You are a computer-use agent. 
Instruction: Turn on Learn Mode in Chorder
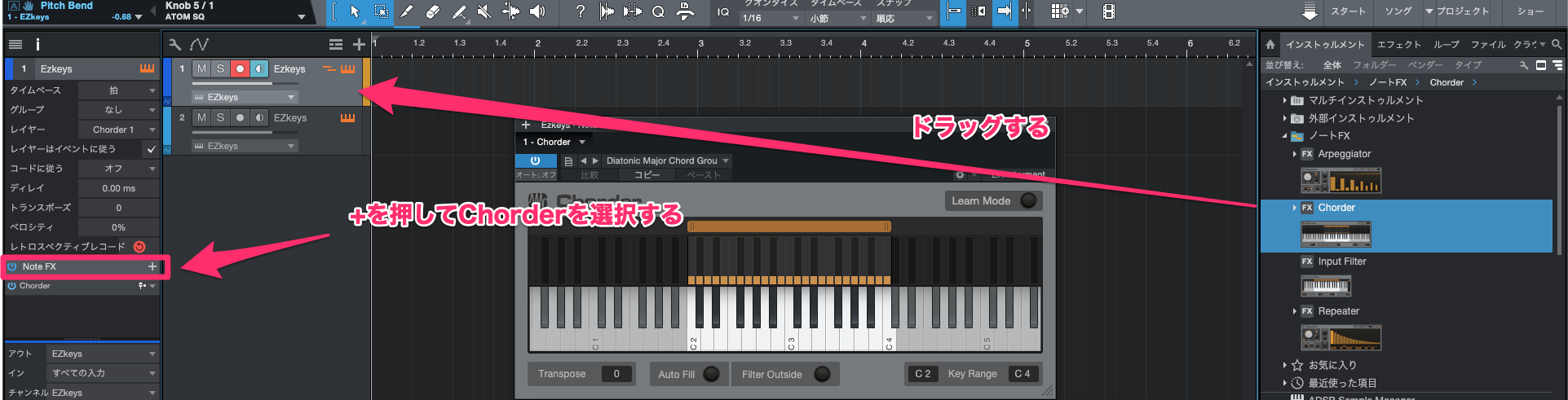tap(1028, 200)
